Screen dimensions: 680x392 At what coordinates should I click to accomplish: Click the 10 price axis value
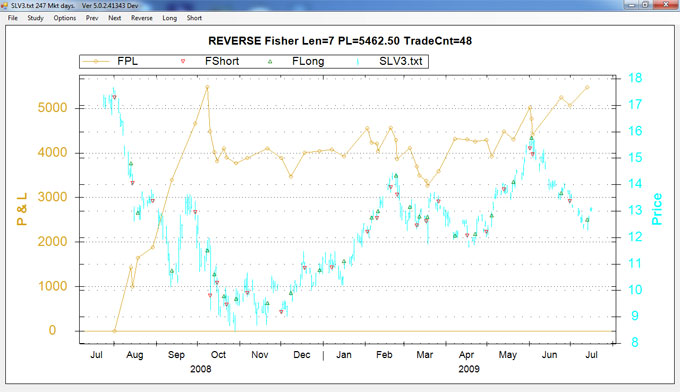tap(635, 290)
